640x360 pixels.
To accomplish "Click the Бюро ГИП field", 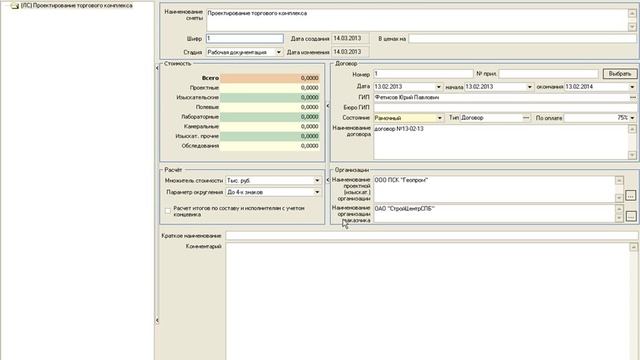I will (x=505, y=107).
